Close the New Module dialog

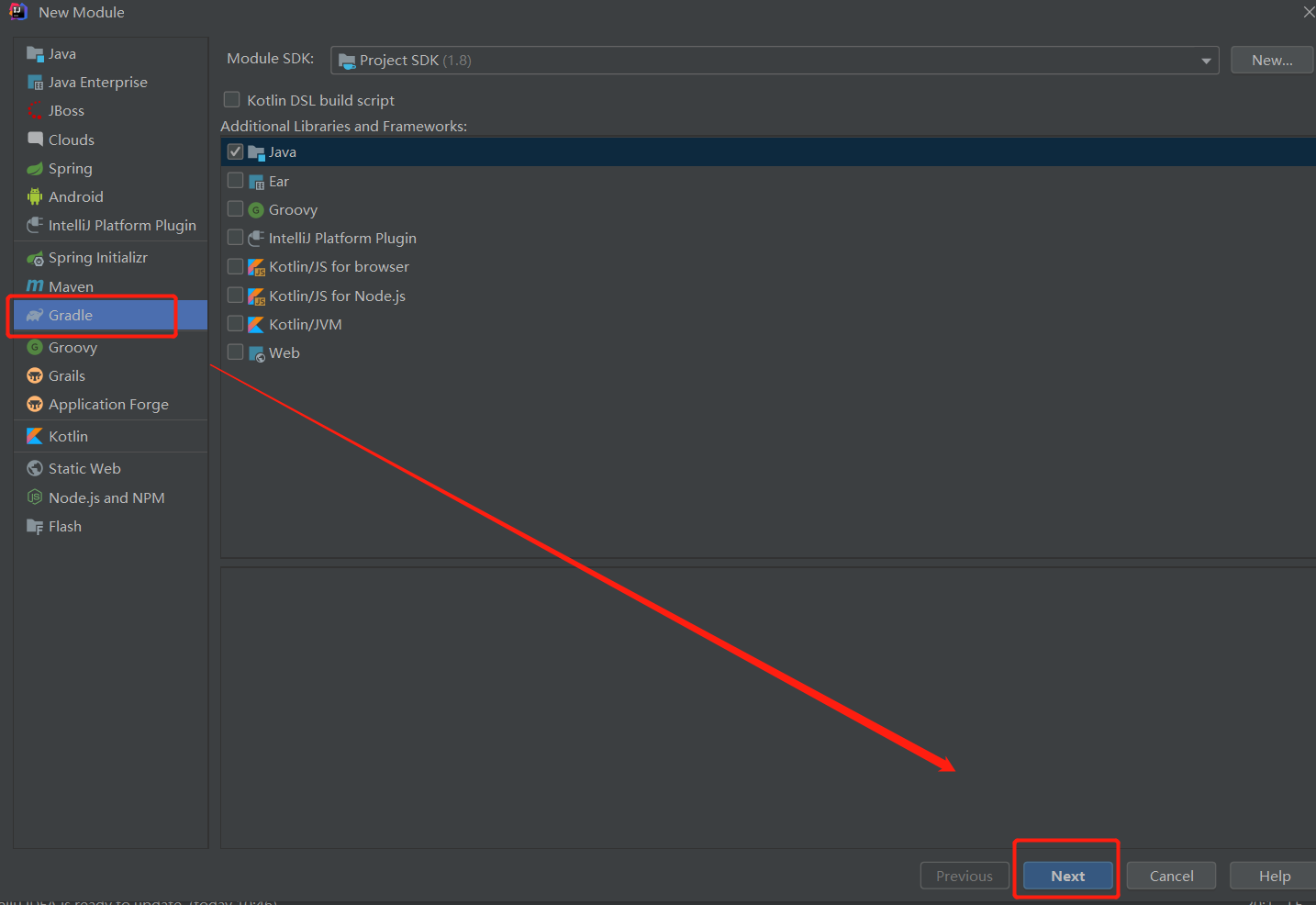[x=1309, y=12]
